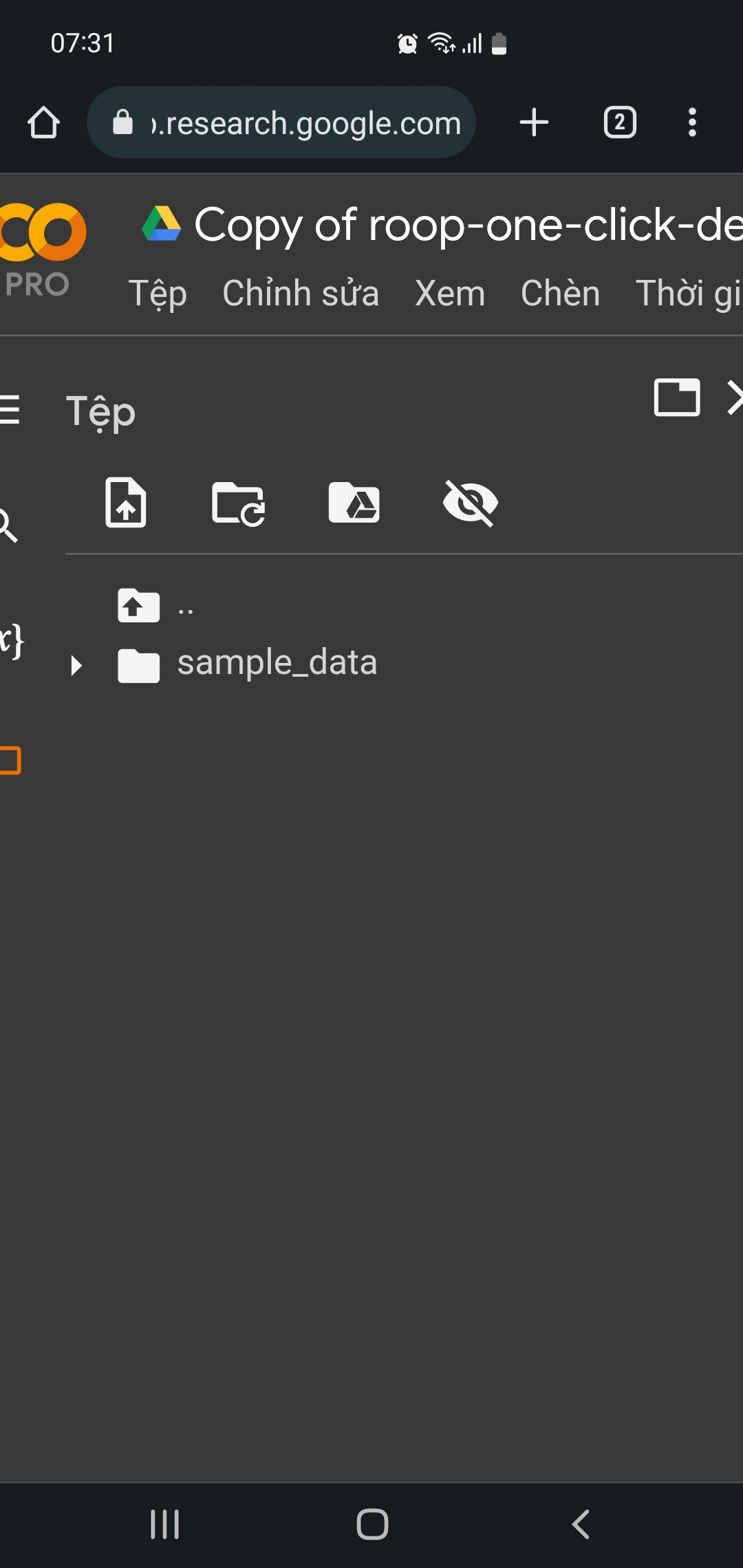Click the upload file to session storage icon

coord(126,503)
